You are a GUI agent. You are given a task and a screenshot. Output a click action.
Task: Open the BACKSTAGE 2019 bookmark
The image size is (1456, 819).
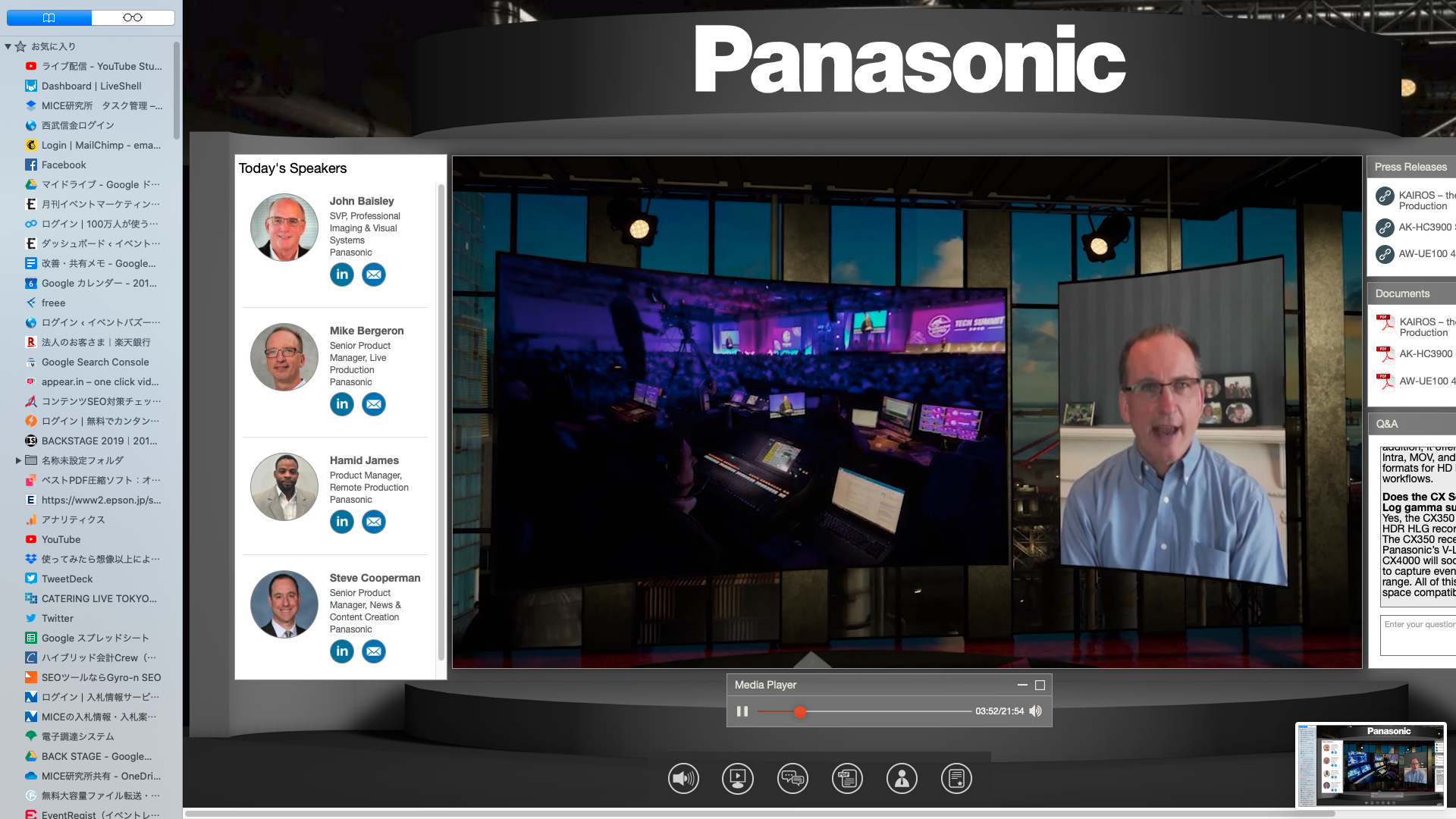[x=91, y=441]
